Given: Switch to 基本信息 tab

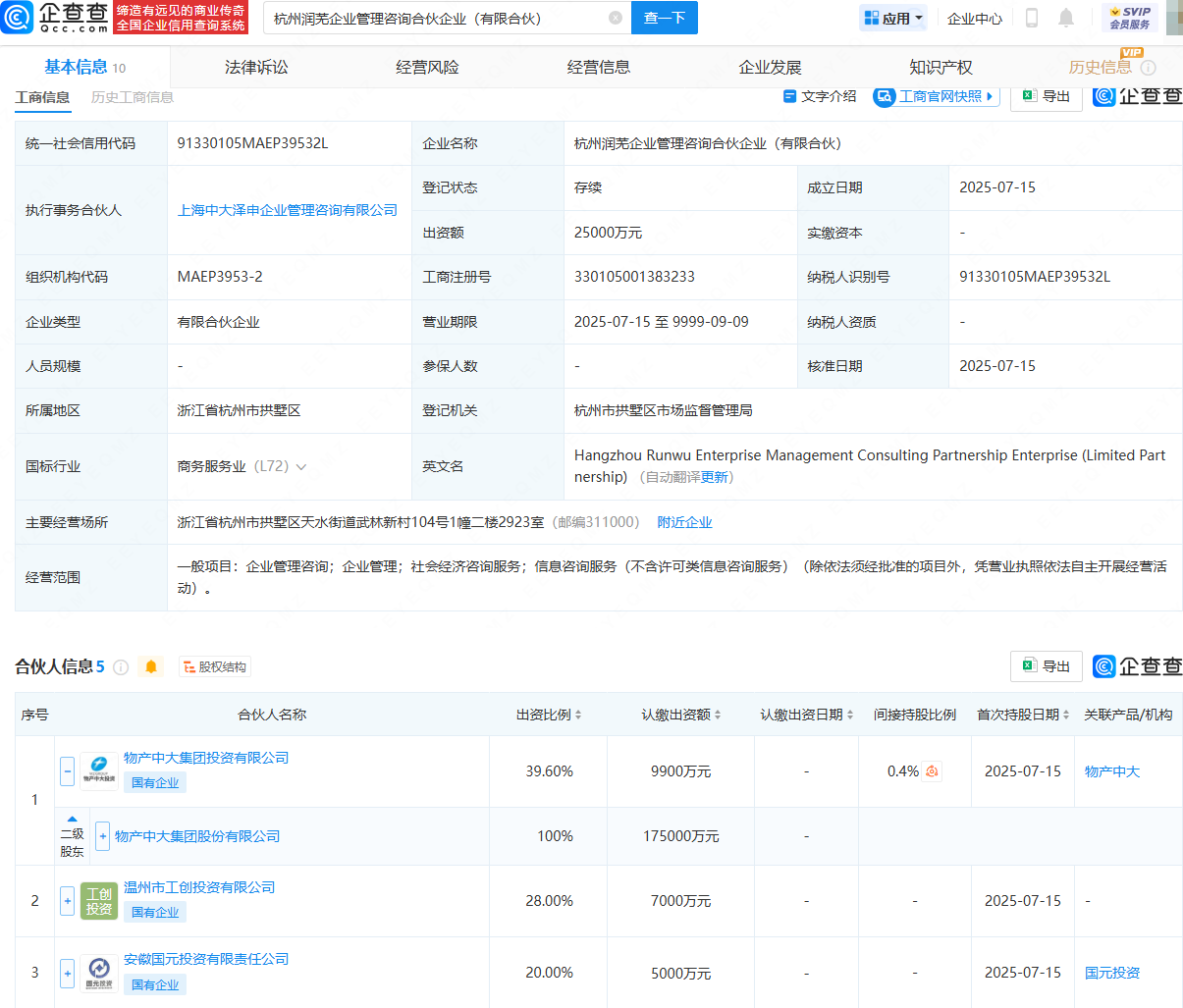Looking at the screenshot, I should (84, 67).
